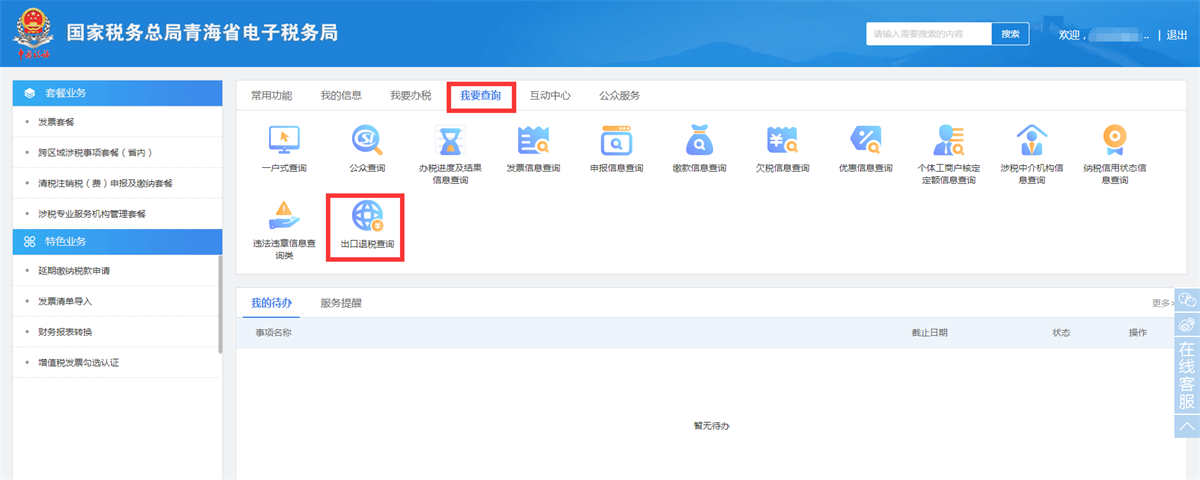This screenshot has width=1200, height=480.
Task: Collapse the 套餐业务 sidebar section
Action: tap(116, 93)
